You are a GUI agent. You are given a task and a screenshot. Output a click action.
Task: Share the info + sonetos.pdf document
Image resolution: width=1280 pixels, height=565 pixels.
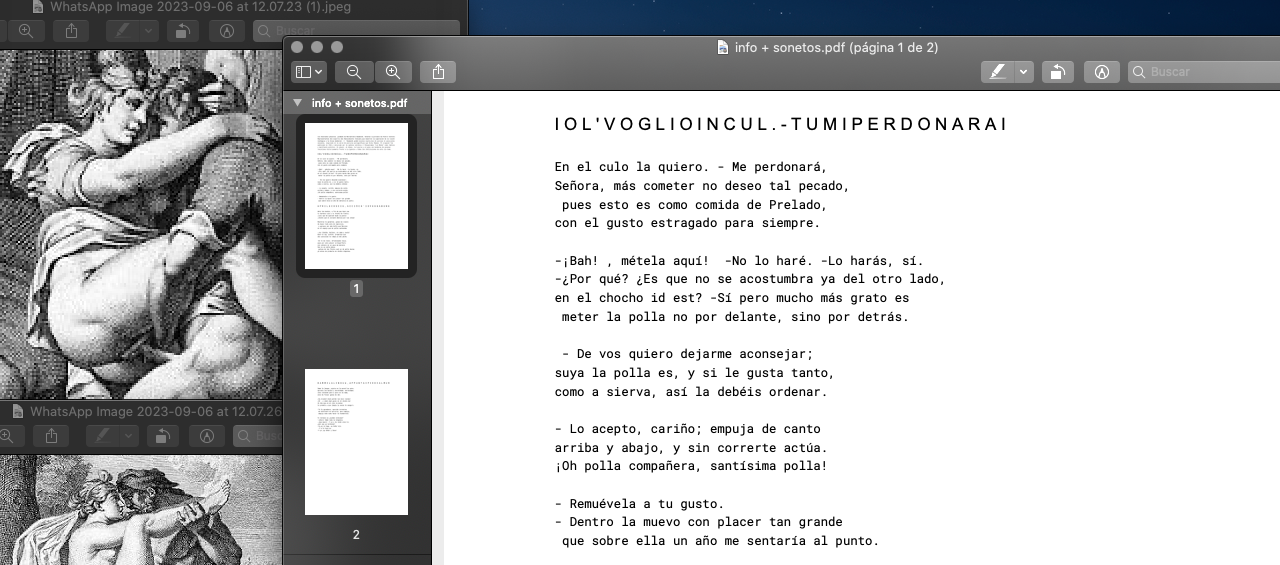coord(438,72)
